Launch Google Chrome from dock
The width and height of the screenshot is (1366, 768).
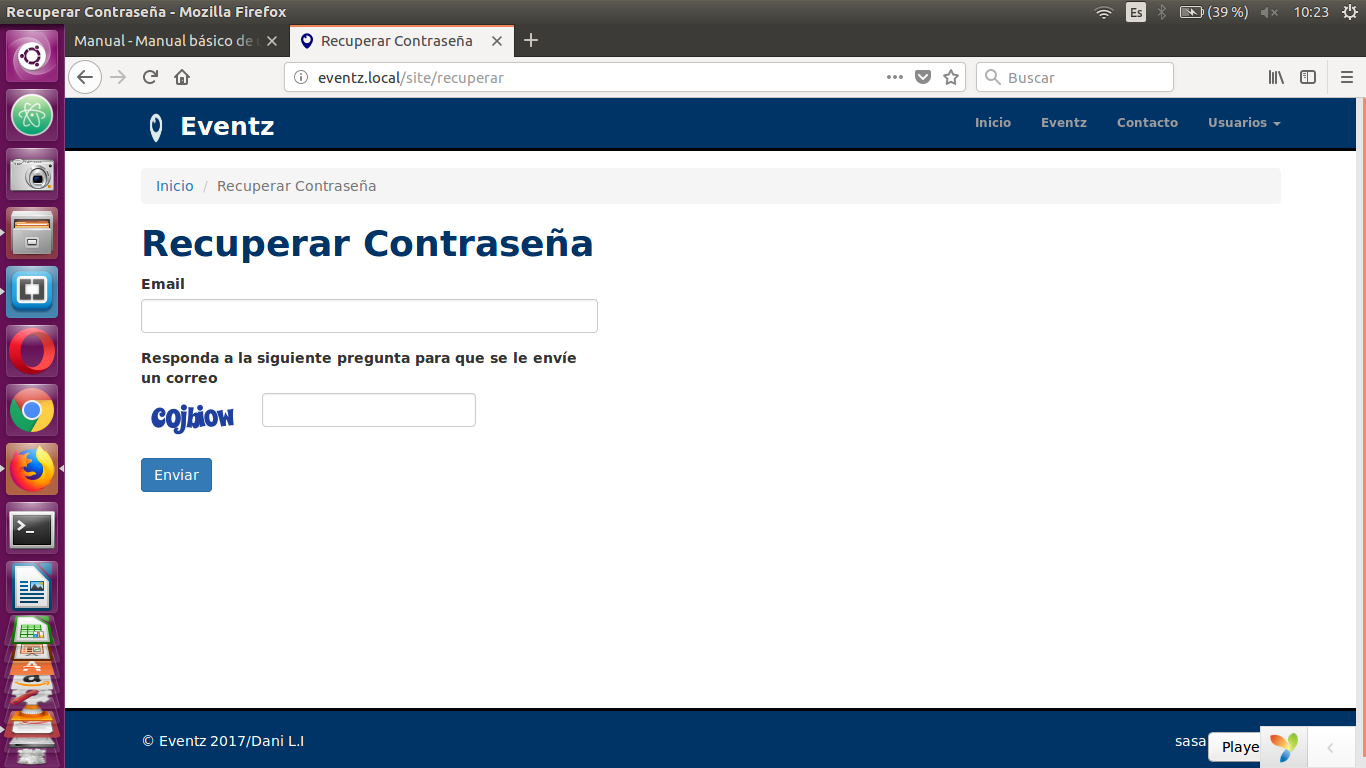pos(33,410)
